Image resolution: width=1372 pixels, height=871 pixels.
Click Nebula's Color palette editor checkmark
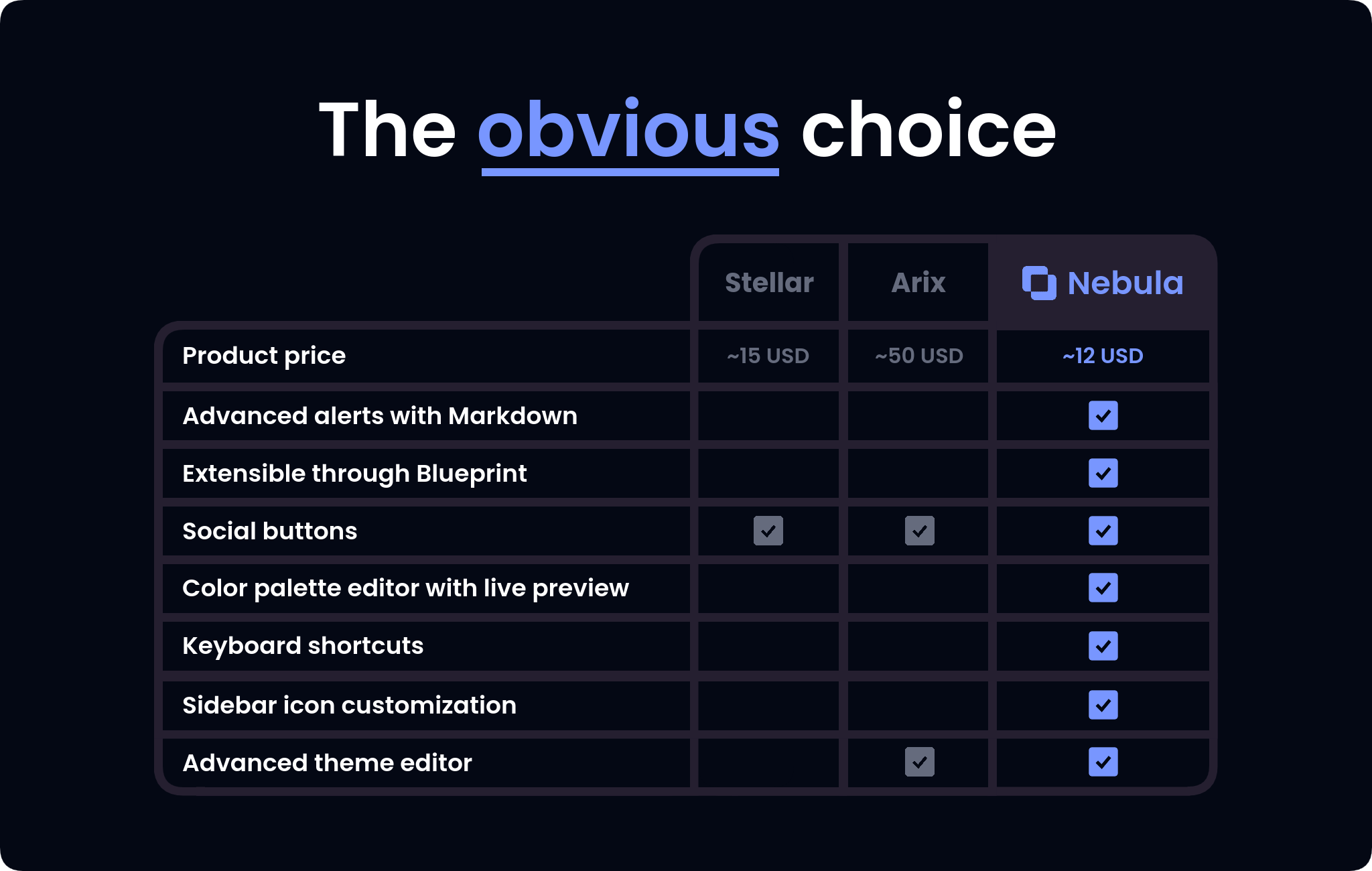(1103, 588)
